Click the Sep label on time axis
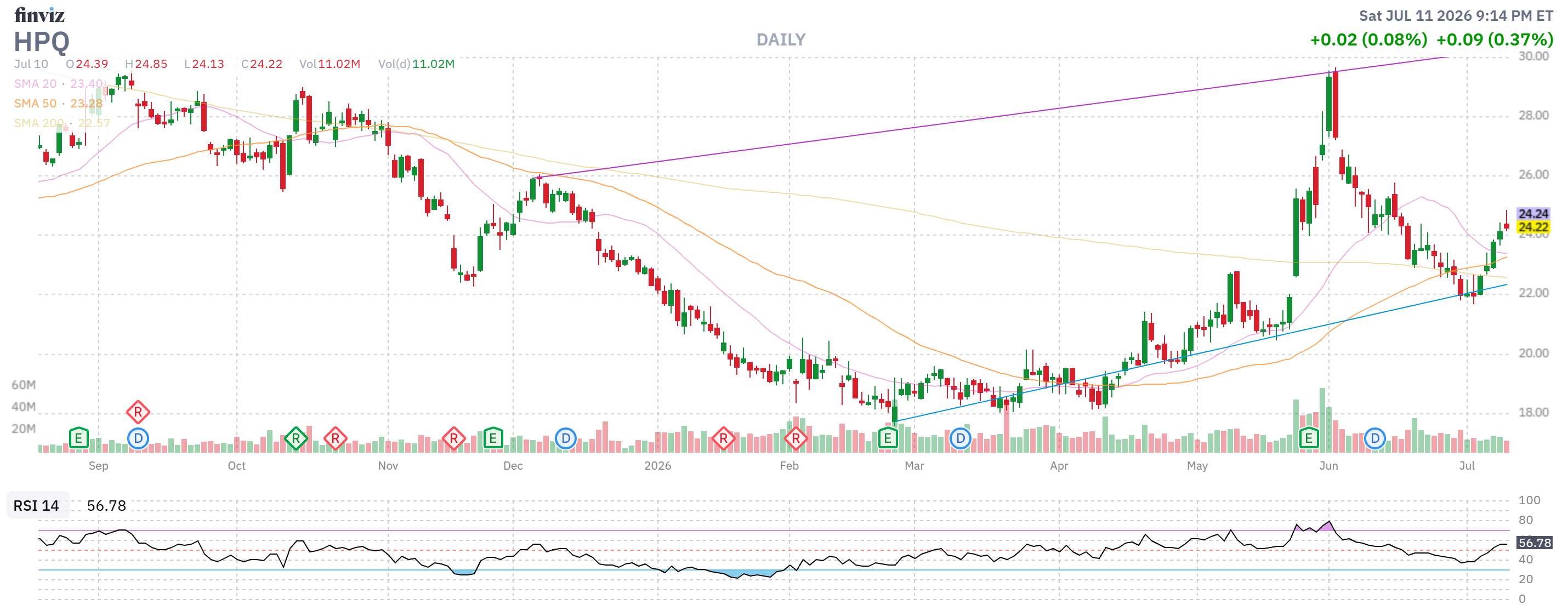This screenshot has height=616, width=1568. point(99,466)
